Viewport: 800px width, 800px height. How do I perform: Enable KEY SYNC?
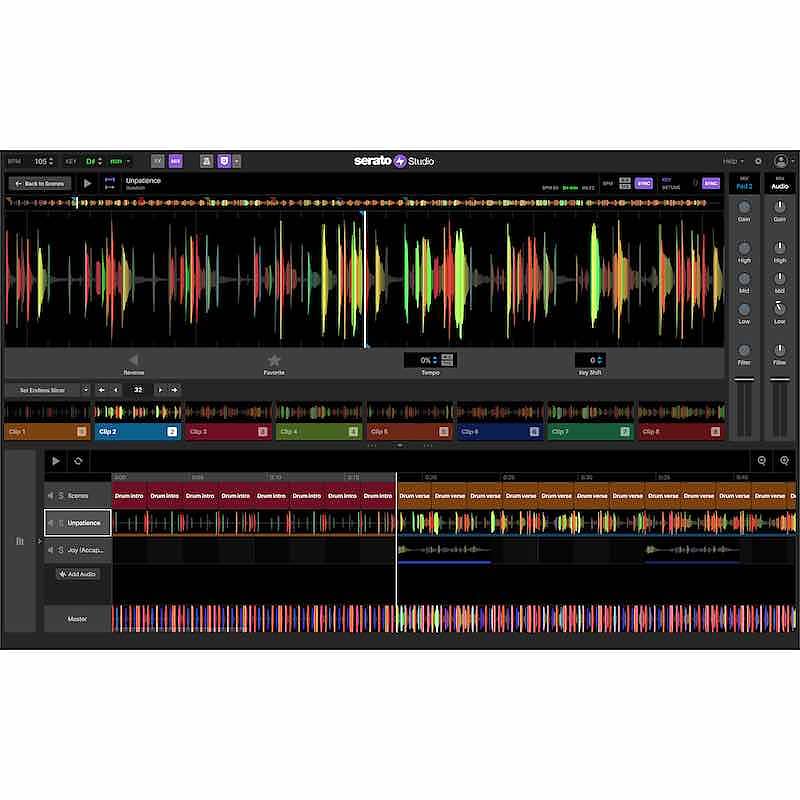coord(711,183)
